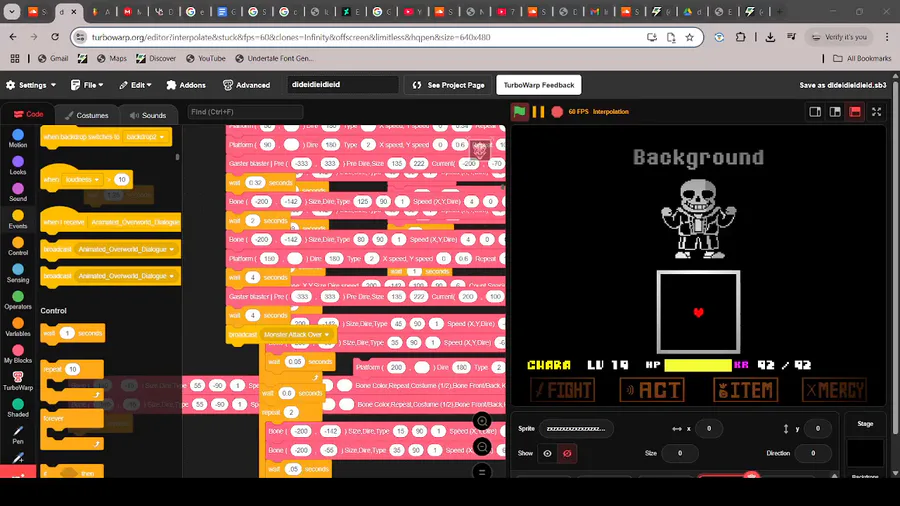Open the Events block category
Viewport: 900px width, 506px height.
coord(18,219)
